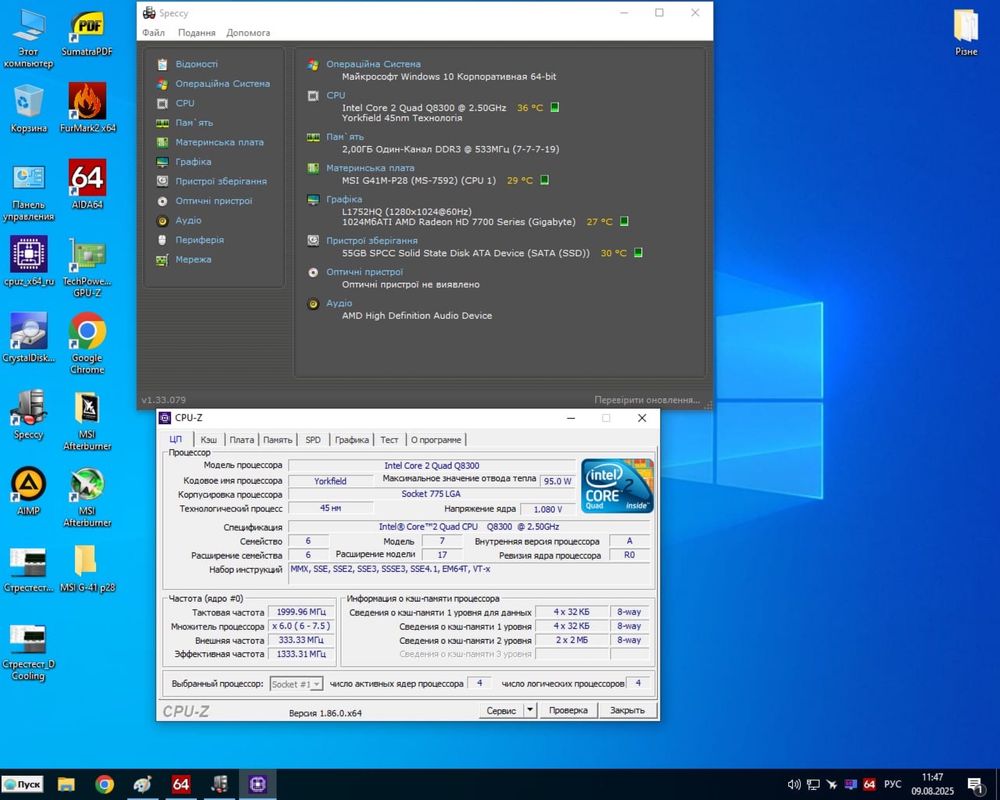Click Тактовая частота value 1999.96 МГц
1000x800 pixels.
coord(301,612)
